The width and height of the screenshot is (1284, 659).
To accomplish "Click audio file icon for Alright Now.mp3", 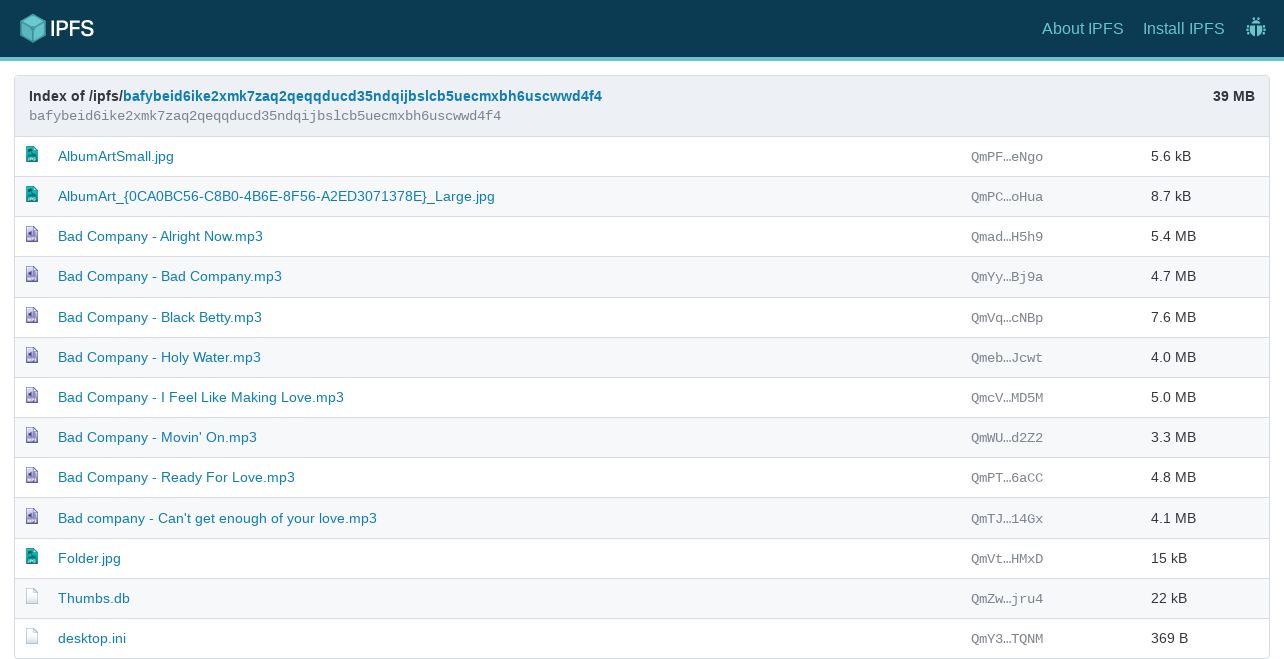I will (x=32, y=235).
